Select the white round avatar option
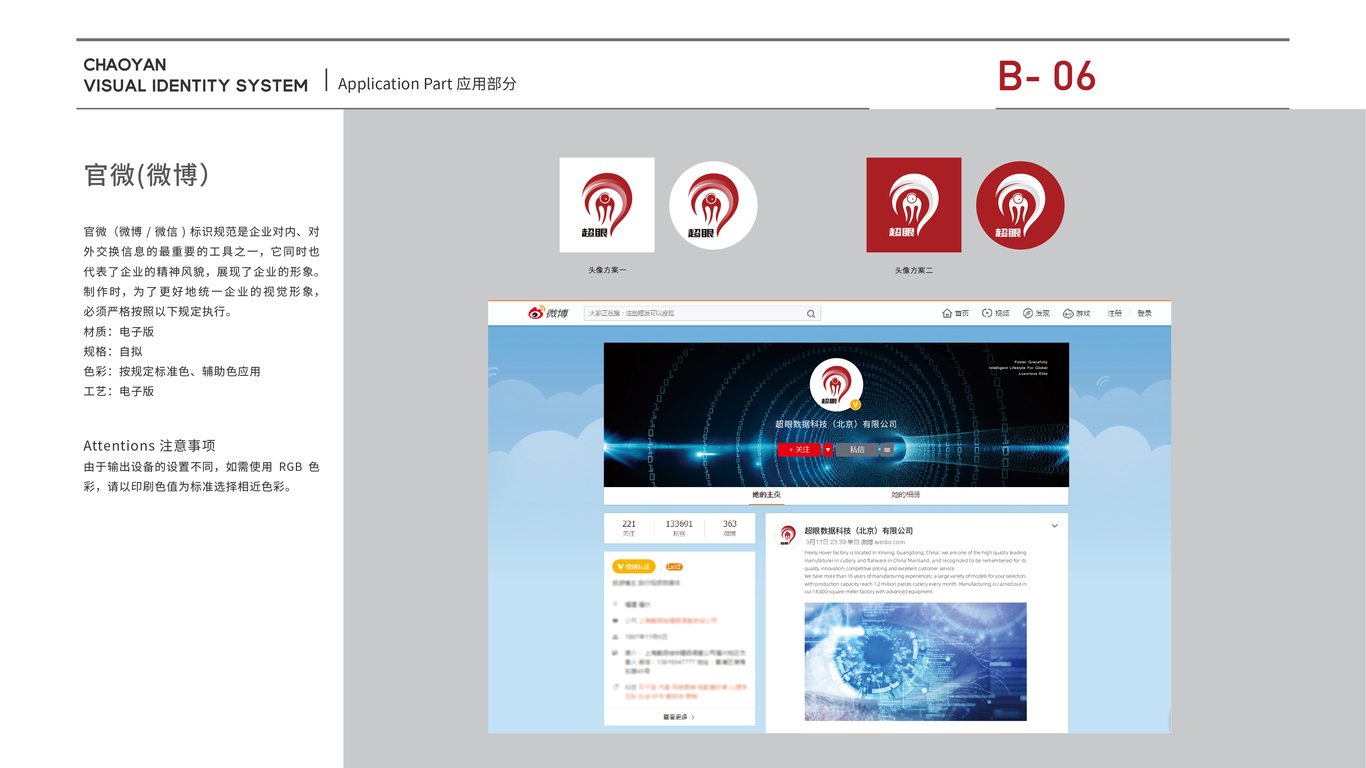 pos(713,206)
